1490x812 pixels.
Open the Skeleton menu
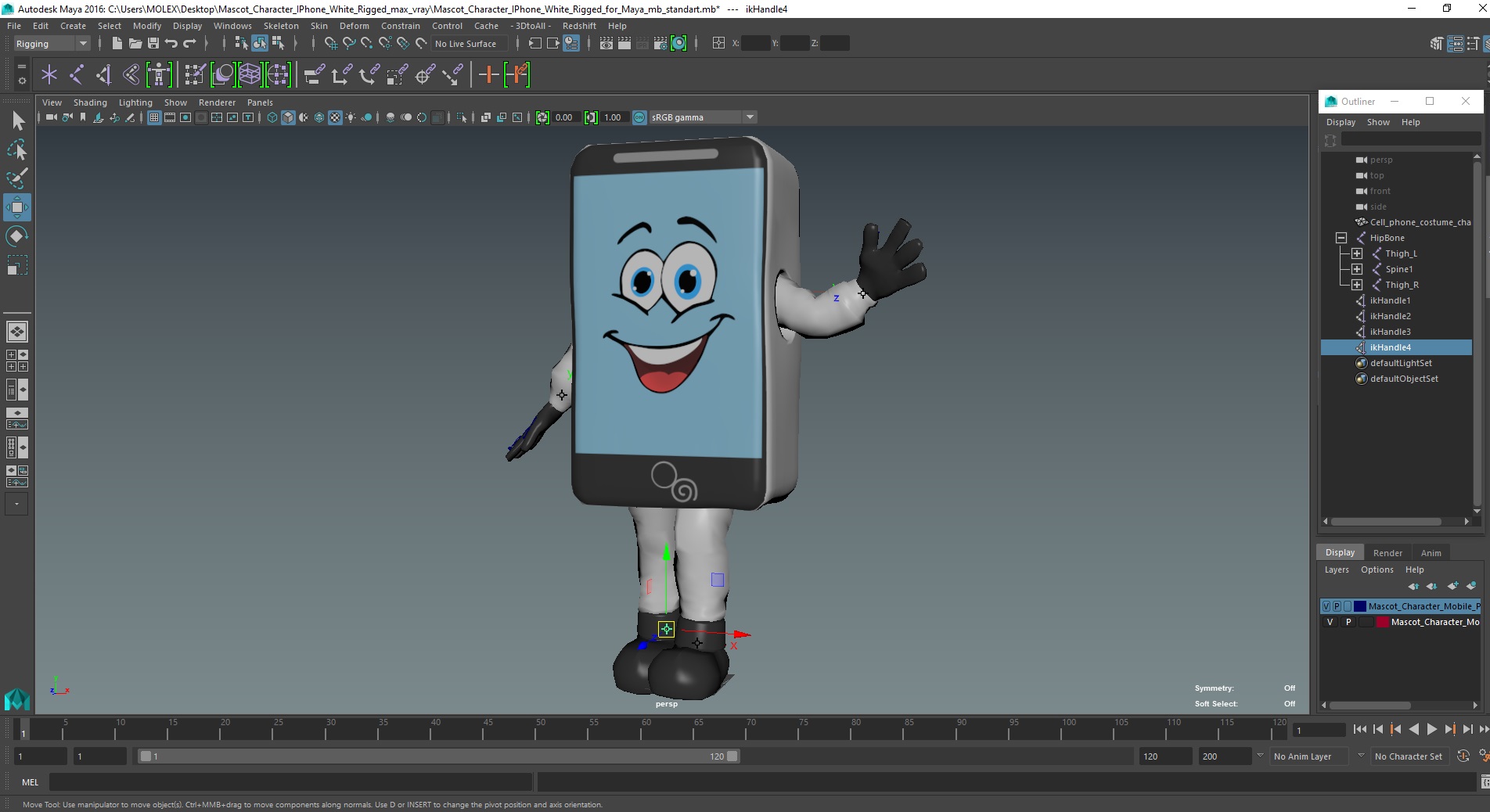281,26
